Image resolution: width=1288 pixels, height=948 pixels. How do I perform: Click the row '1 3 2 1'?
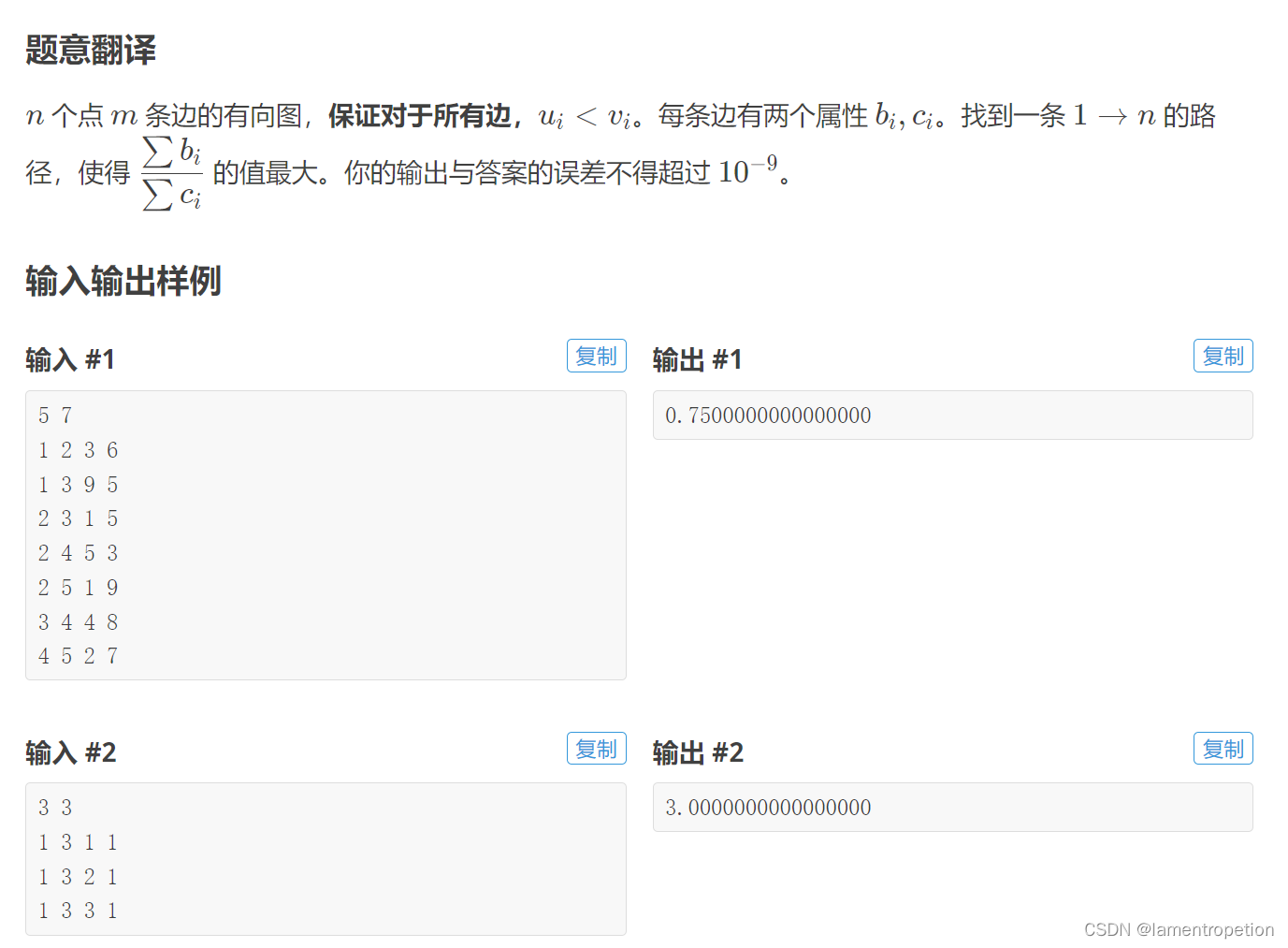coord(79,877)
